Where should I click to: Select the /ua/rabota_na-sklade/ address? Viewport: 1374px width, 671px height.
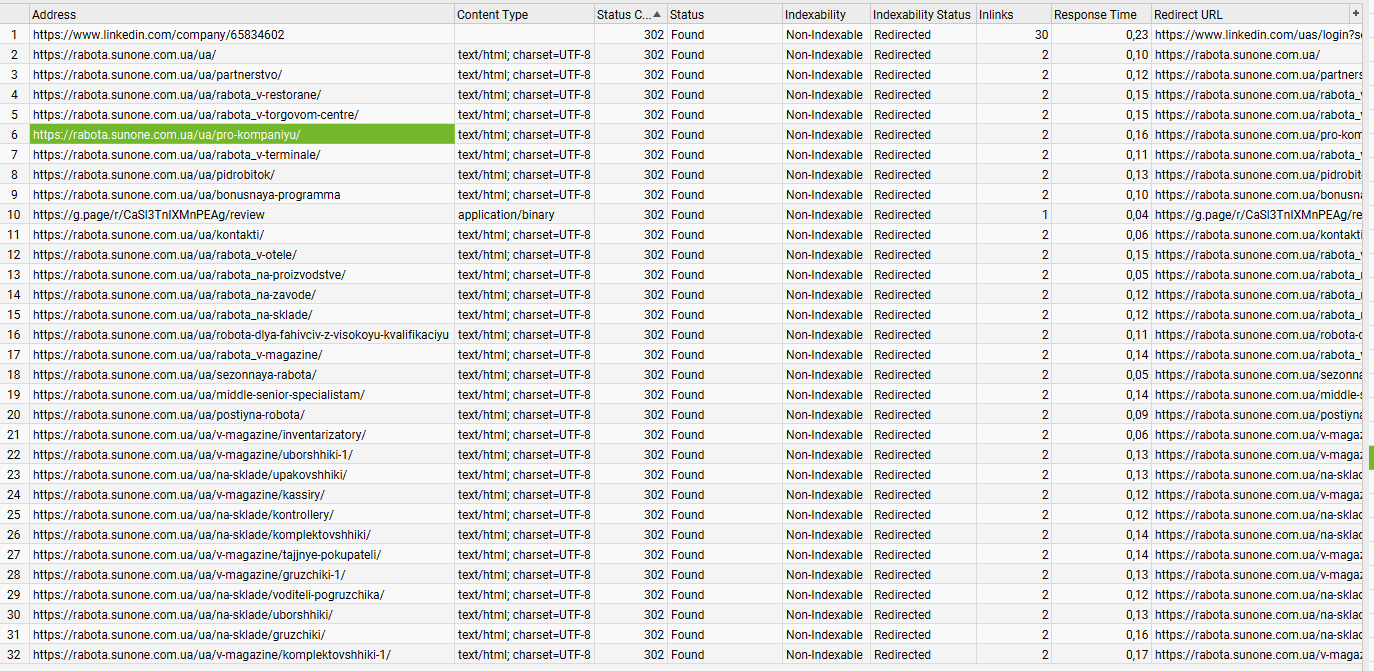[172, 315]
